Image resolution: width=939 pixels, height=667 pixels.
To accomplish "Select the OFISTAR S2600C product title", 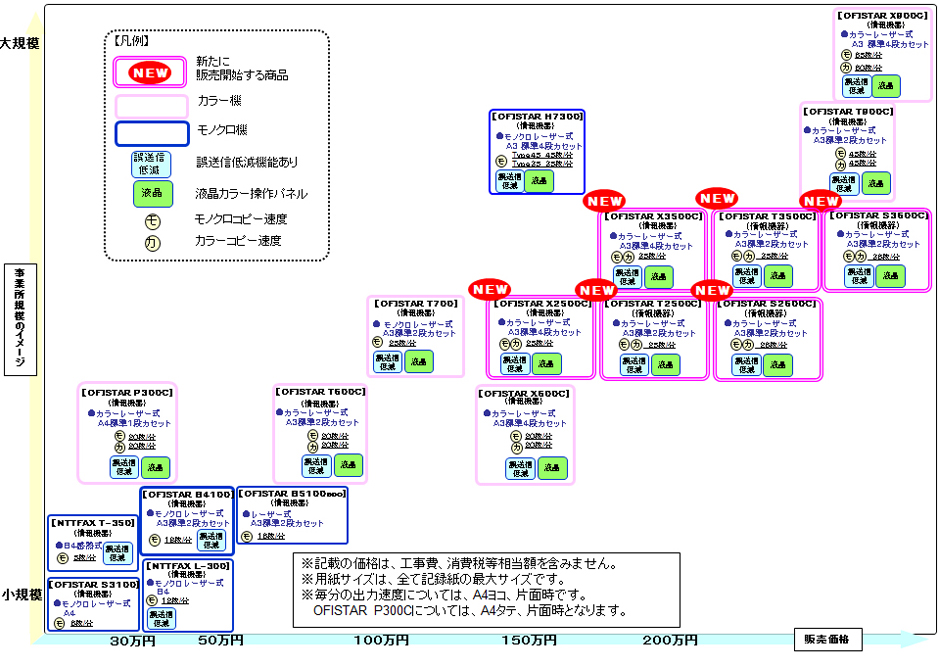I will [x=767, y=304].
